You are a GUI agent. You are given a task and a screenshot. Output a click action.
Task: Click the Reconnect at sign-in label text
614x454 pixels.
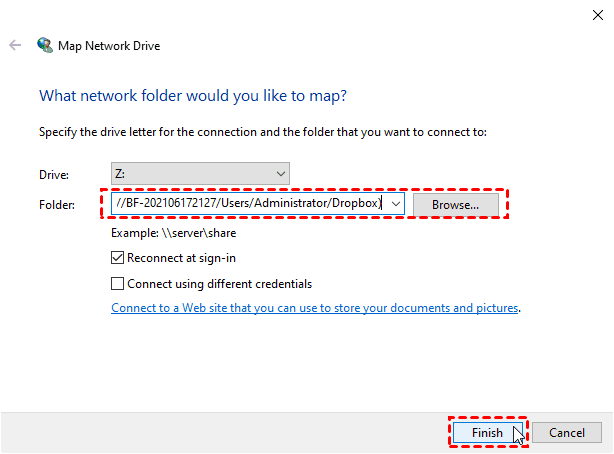tap(181, 258)
